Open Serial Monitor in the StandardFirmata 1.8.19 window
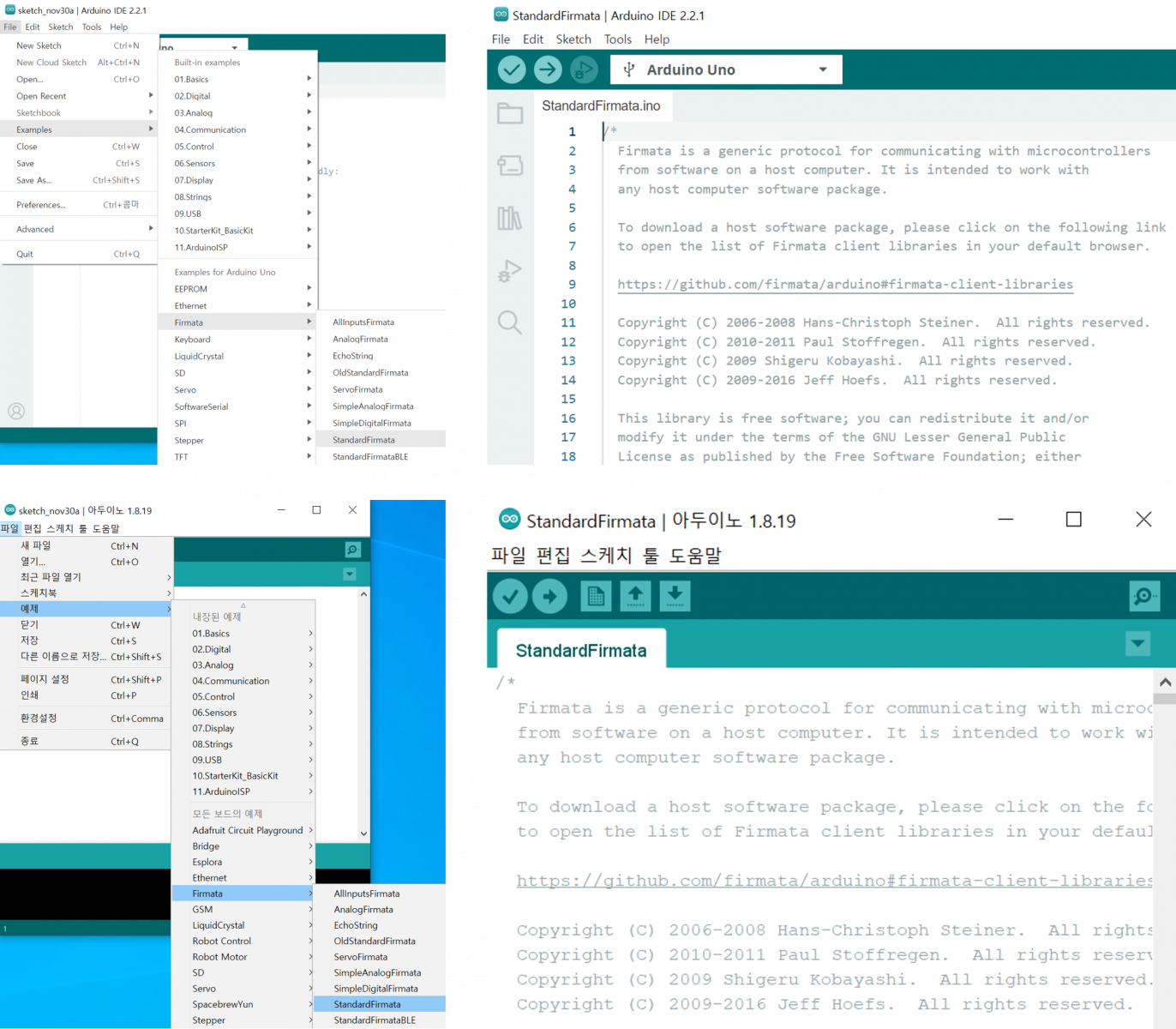The width and height of the screenshot is (1176, 1029). tap(1144, 596)
